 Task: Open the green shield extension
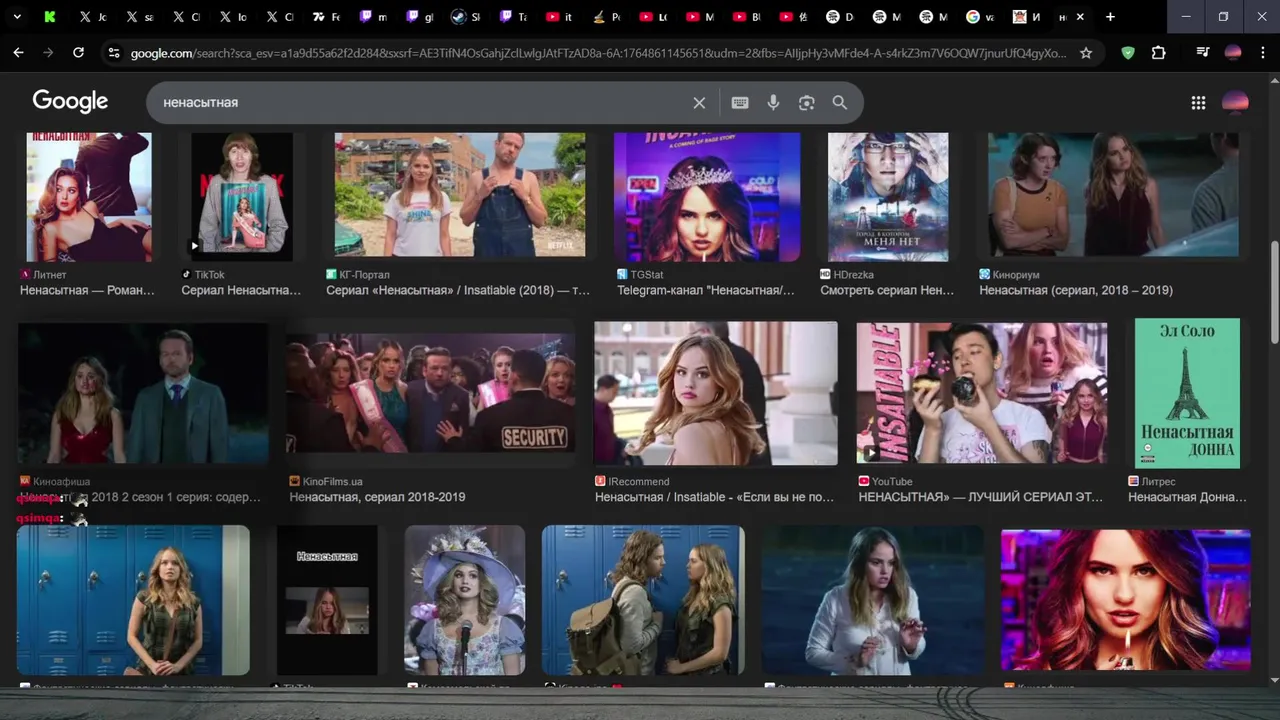1128,53
